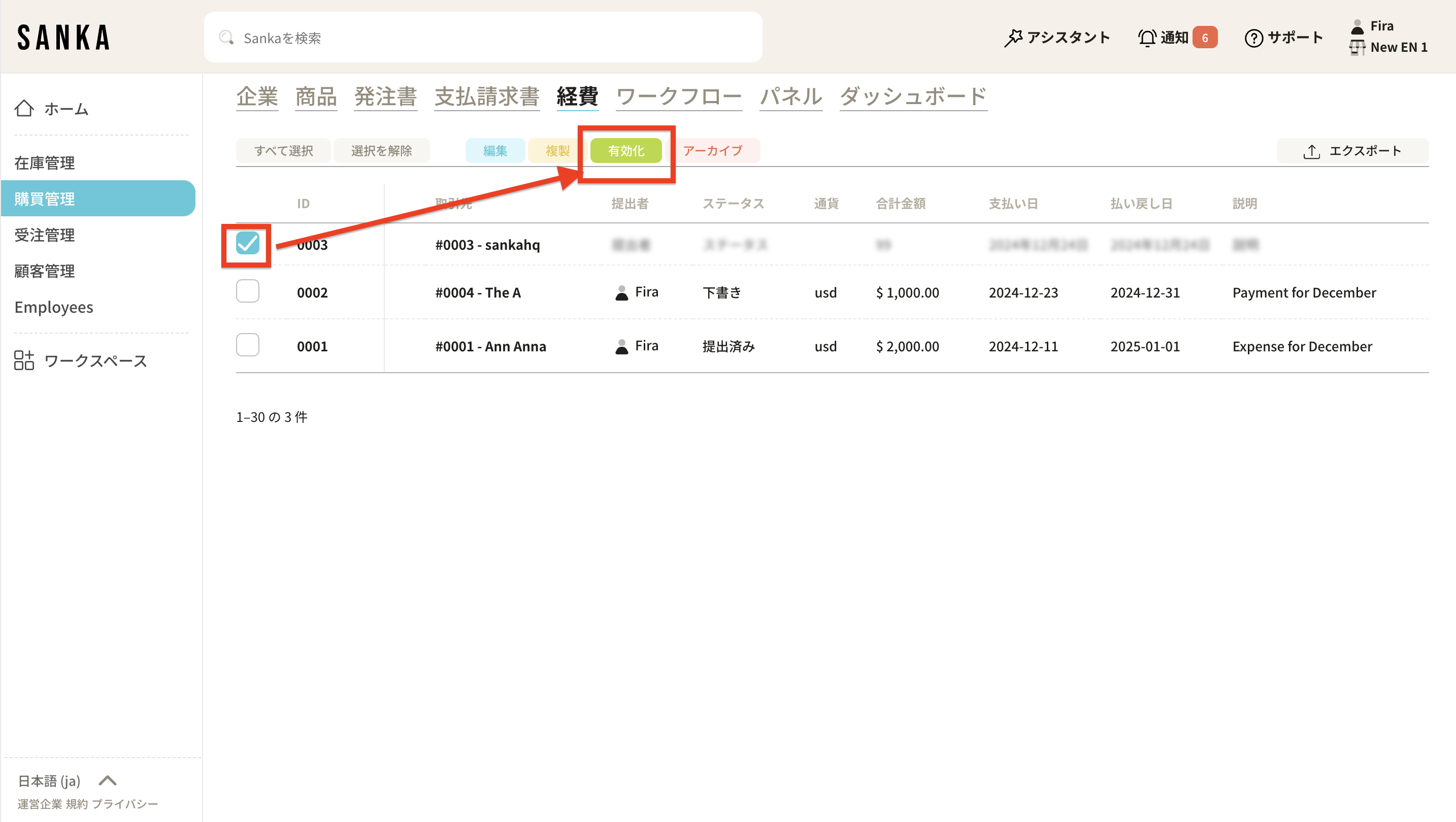Click the workspace grid icon

[24, 360]
